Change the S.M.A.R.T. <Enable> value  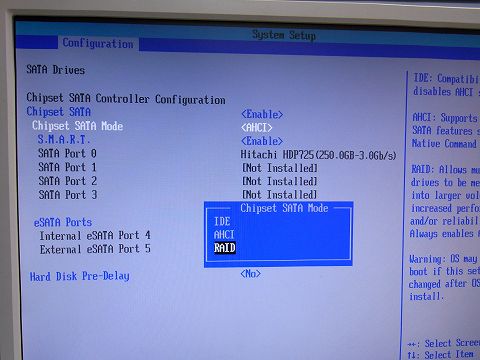click(262, 141)
